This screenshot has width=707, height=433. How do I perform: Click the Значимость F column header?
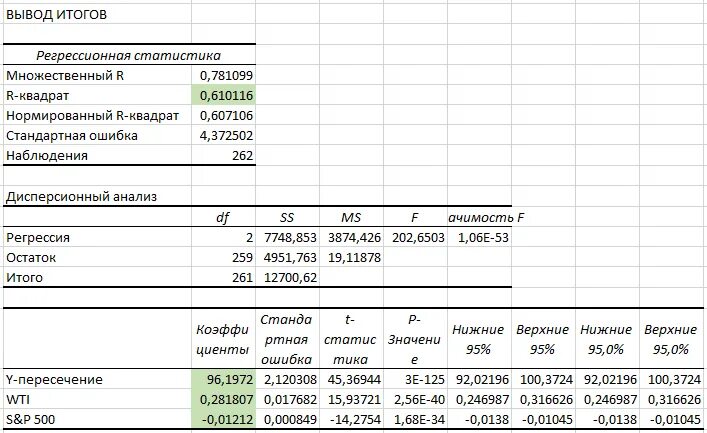click(486, 217)
